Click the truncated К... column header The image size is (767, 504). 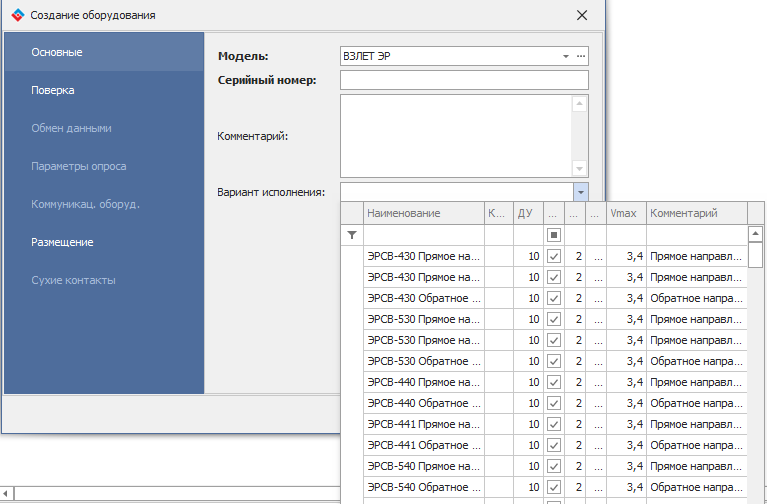pyautogui.click(x=499, y=213)
